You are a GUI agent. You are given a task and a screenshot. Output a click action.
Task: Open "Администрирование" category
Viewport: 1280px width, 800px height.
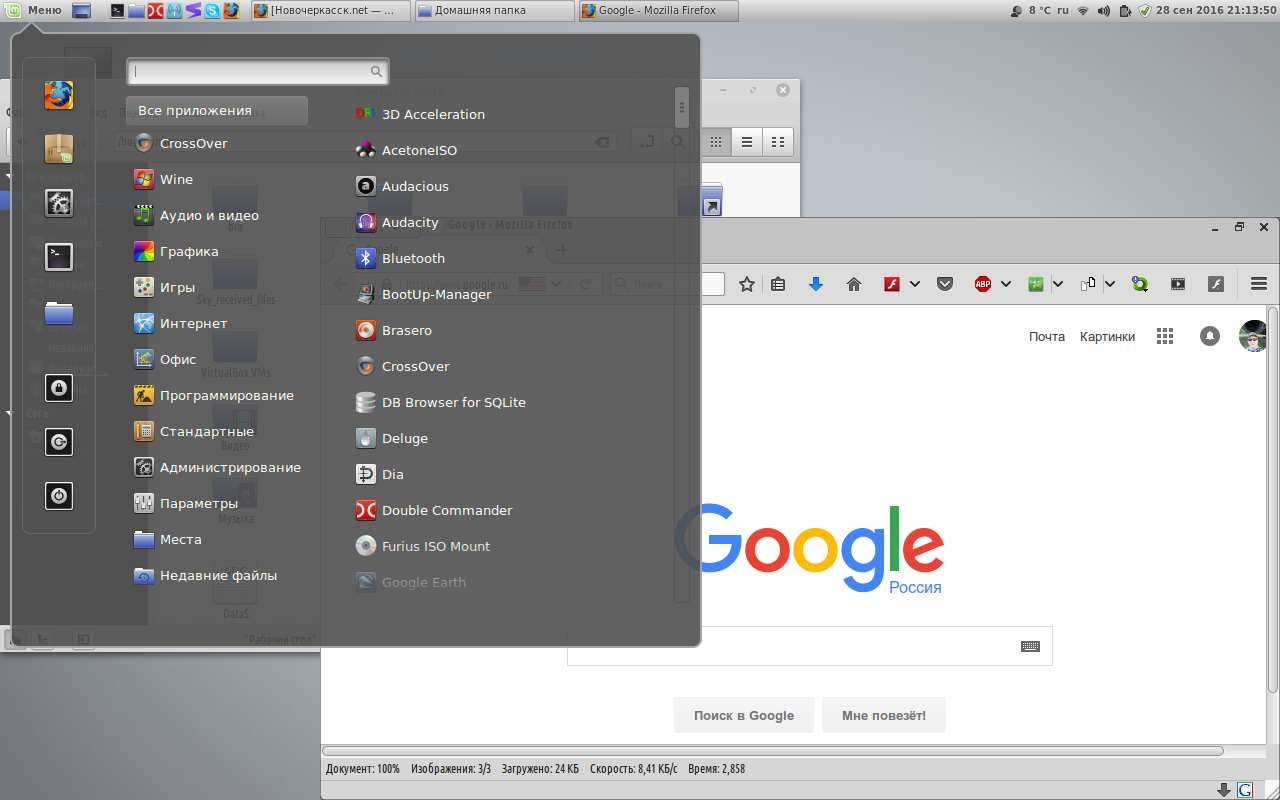click(217, 467)
